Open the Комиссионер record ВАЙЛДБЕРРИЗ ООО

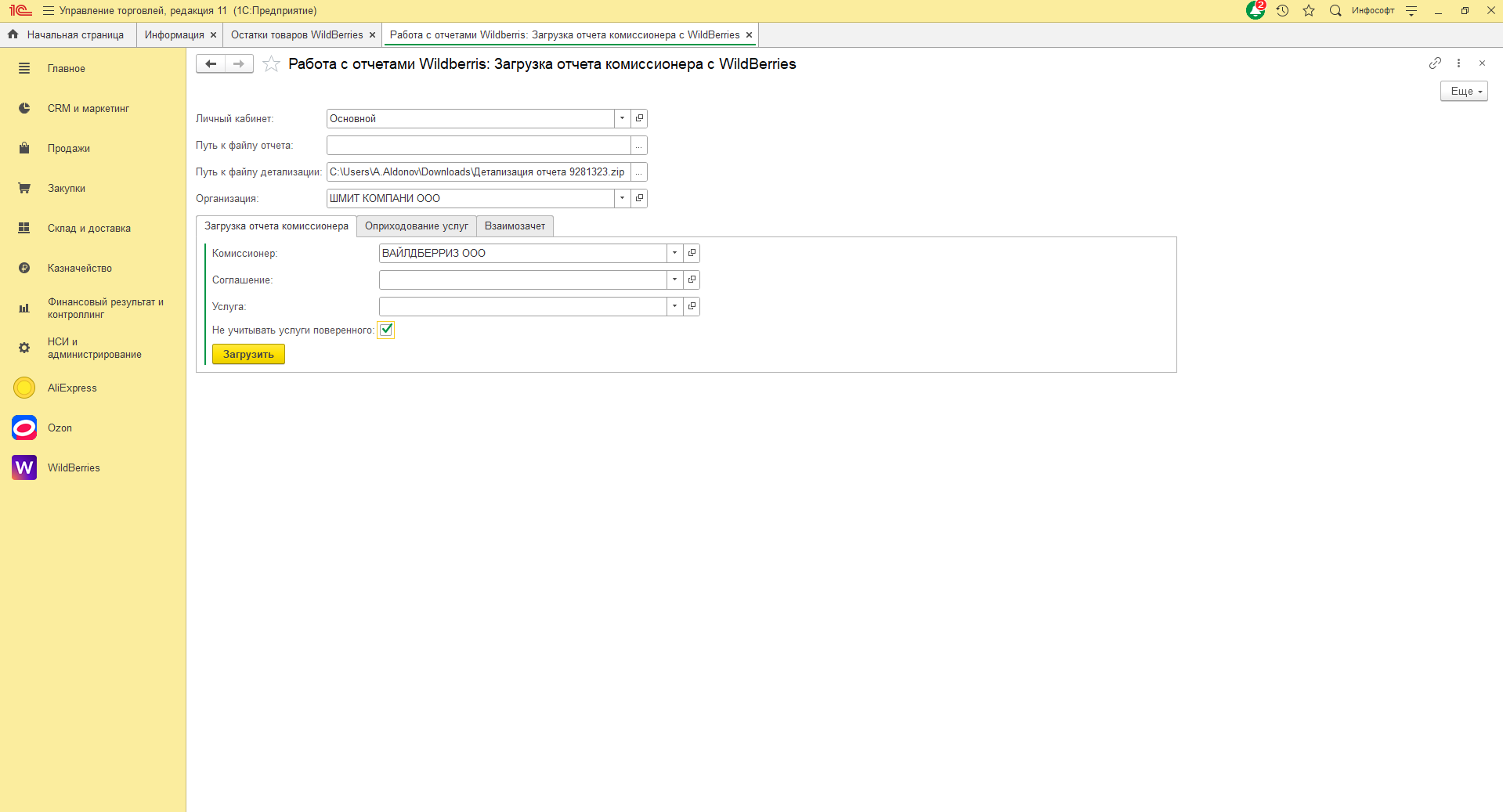692,254
